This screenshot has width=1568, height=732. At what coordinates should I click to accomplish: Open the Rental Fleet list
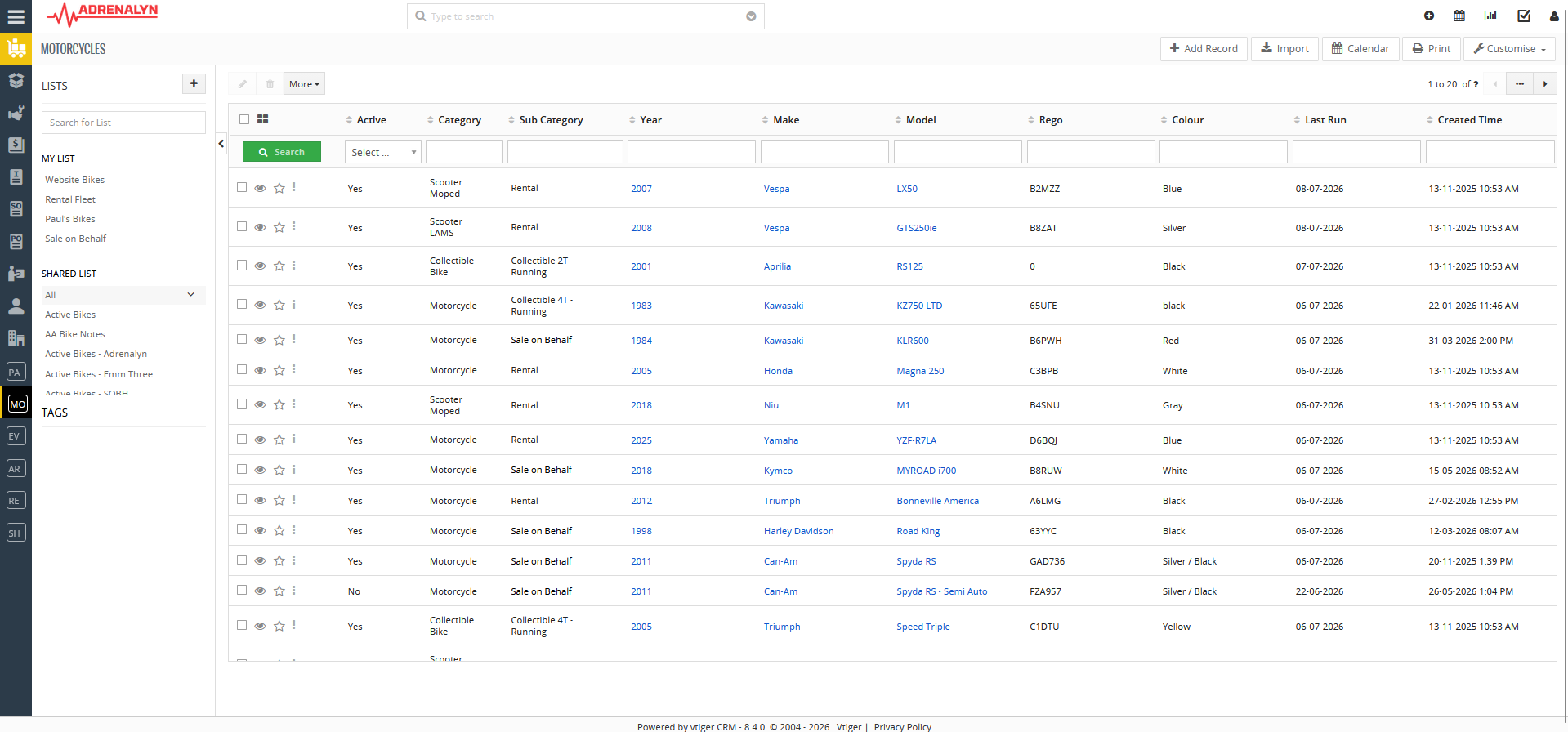(70, 199)
